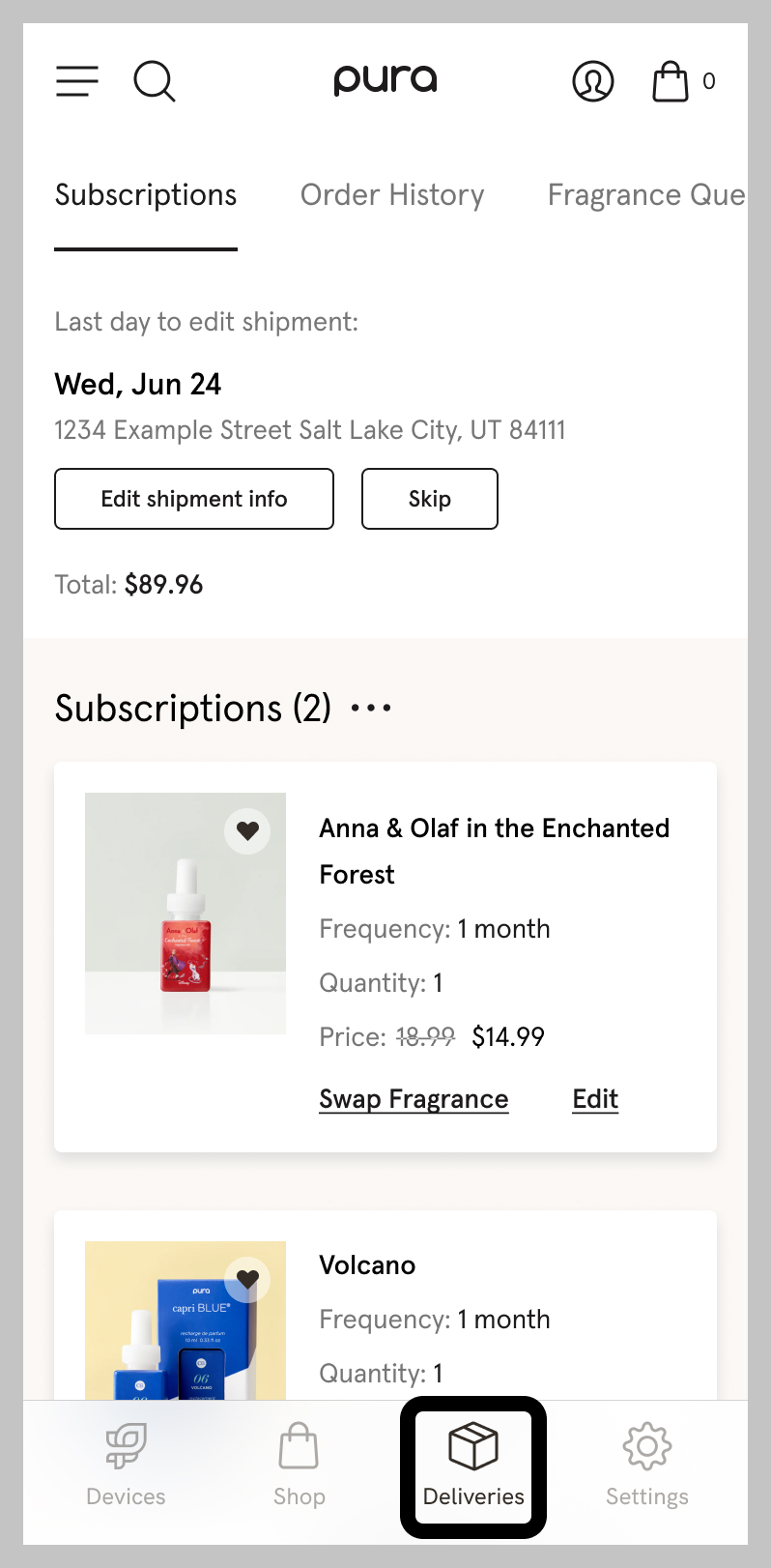Toggle favorite heart on Anna & Olaf fragrance
Viewport: 771px width, 1568px height.
[x=248, y=830]
